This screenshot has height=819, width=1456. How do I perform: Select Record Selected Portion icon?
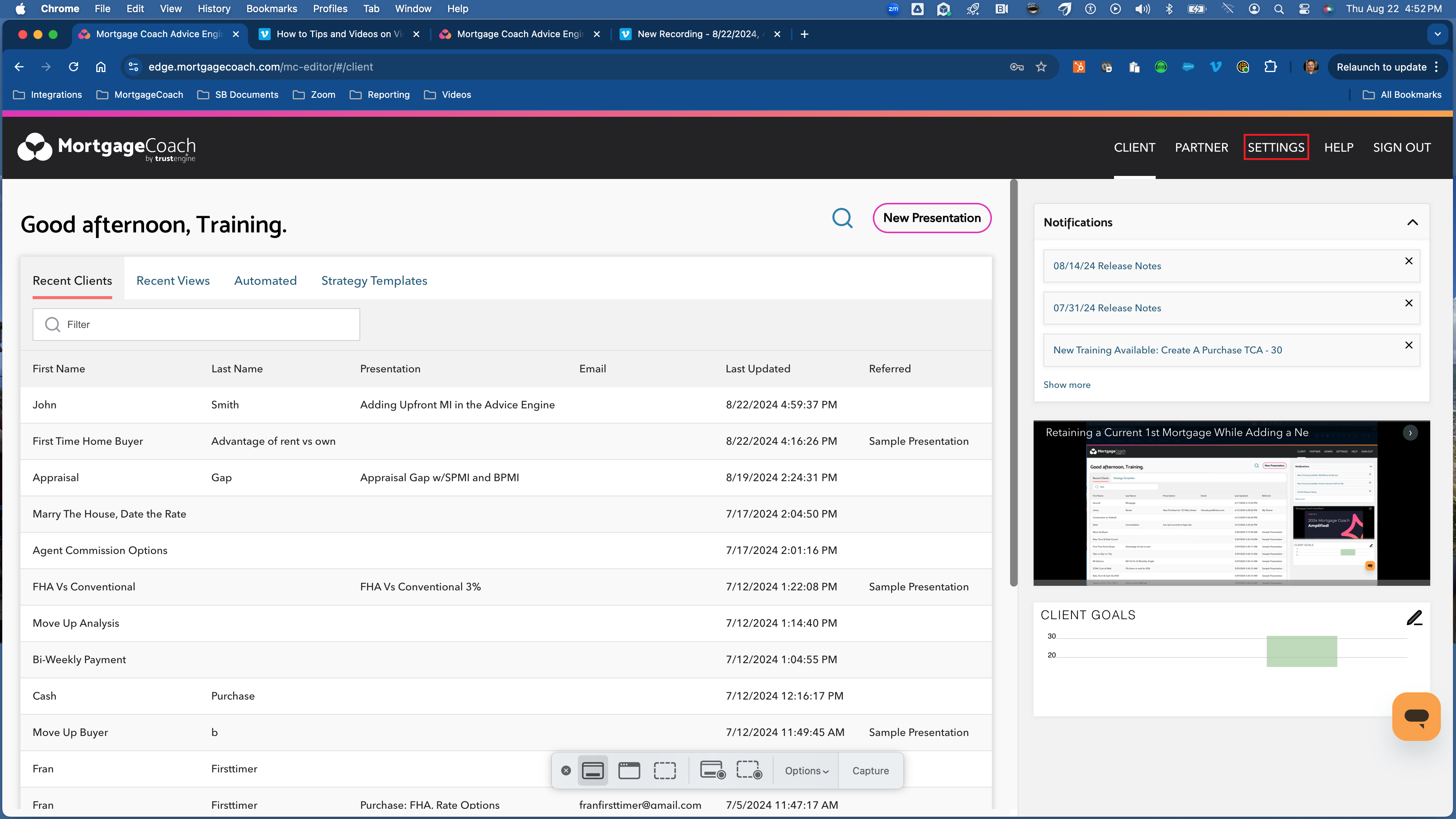point(749,770)
